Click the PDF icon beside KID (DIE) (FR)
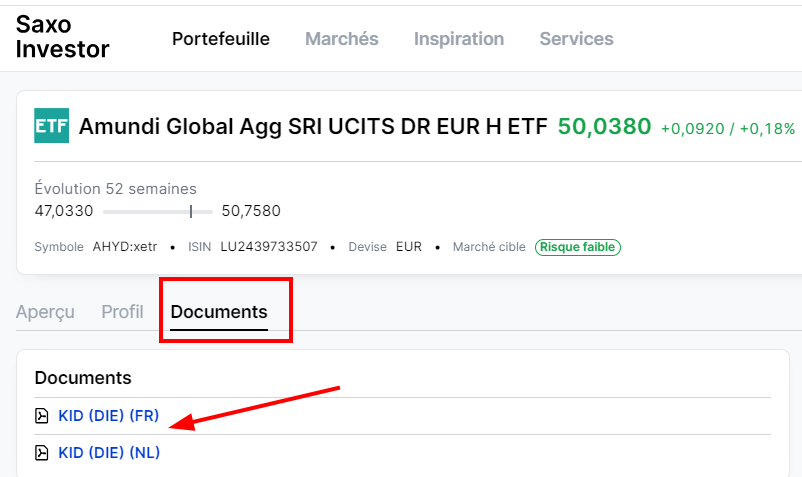 [x=42, y=416]
